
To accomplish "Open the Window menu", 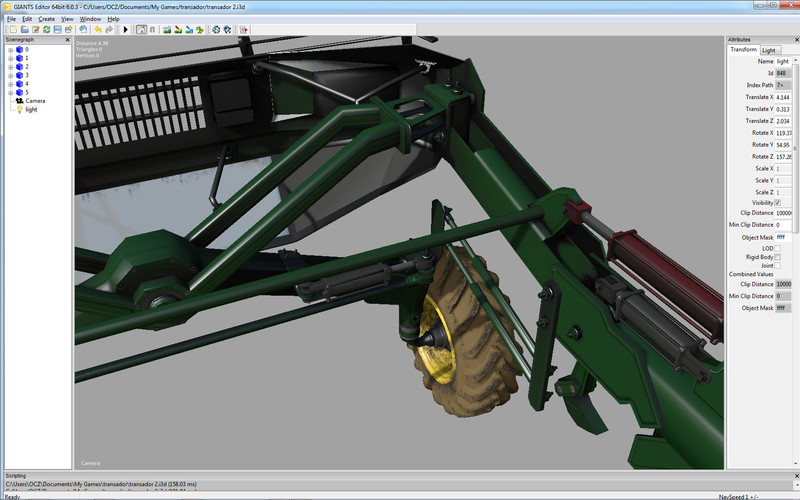I will [x=90, y=18].
